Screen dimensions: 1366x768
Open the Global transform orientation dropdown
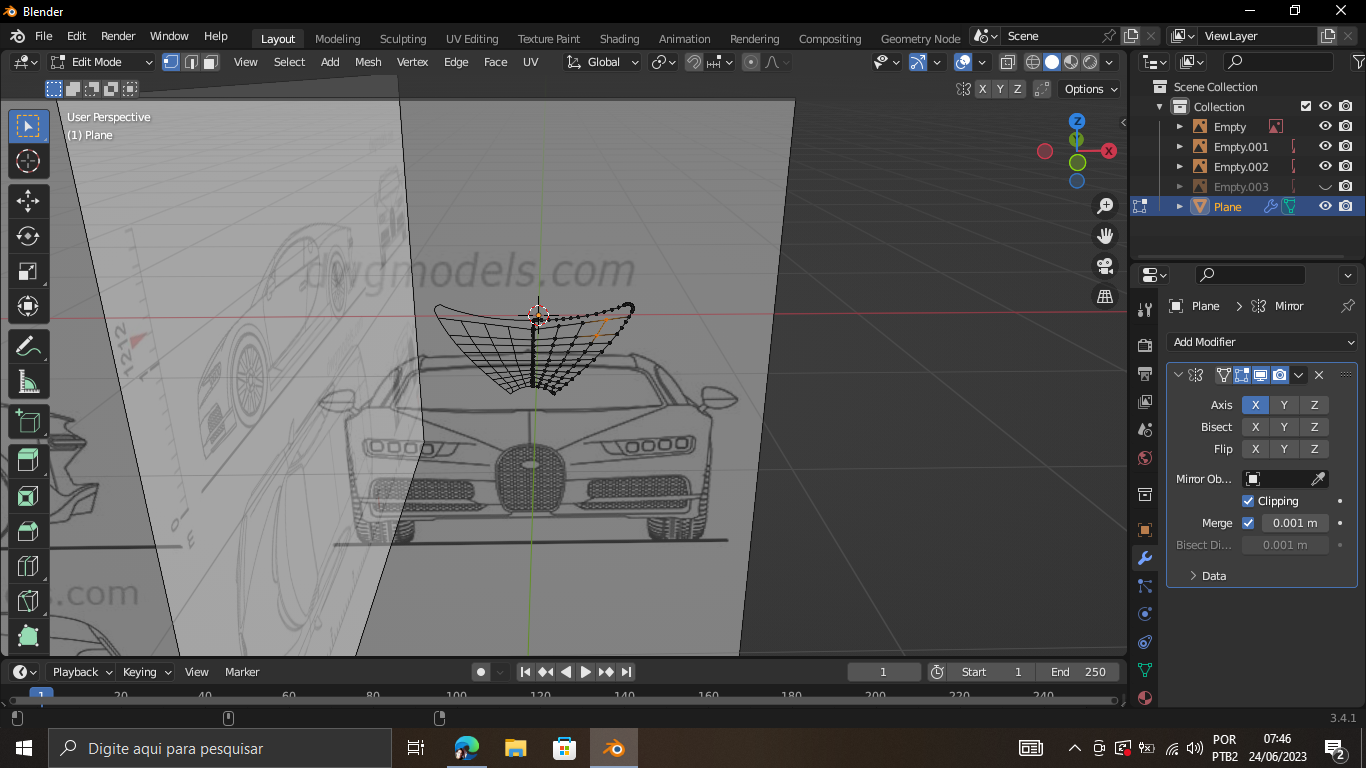tap(603, 62)
